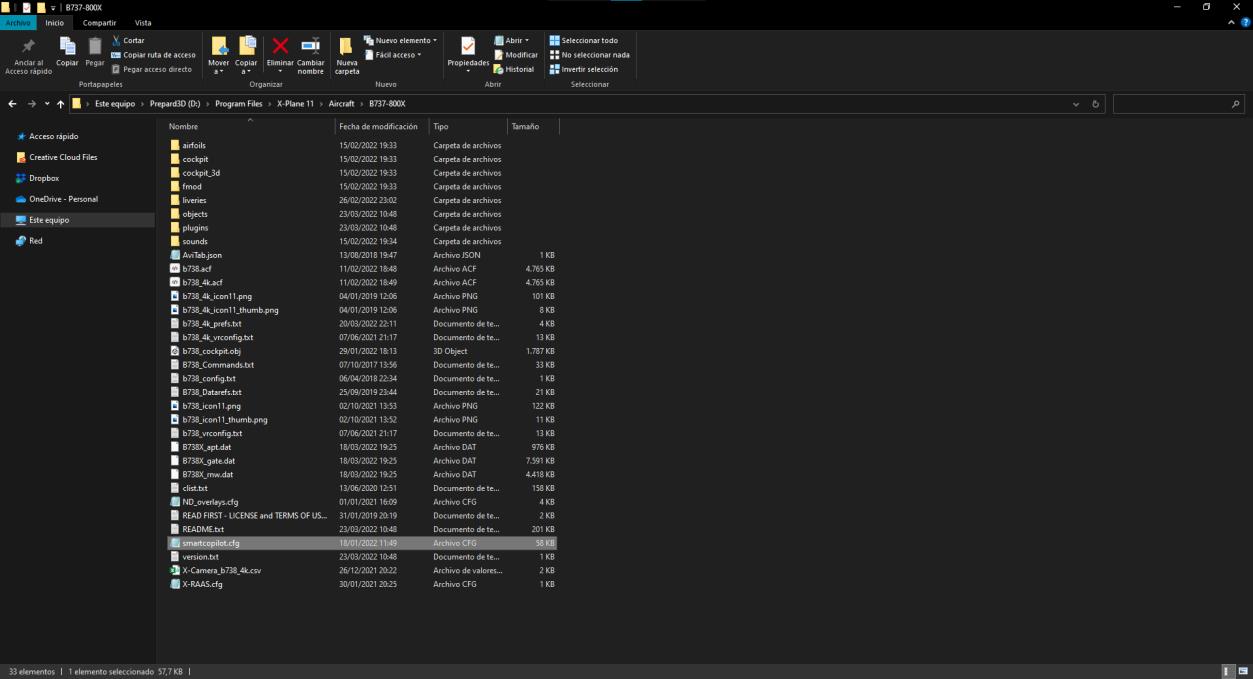The height and width of the screenshot is (679, 1253).
Task: Select Acceso rápido in the sidebar
Action: pyautogui.click(x=53, y=136)
